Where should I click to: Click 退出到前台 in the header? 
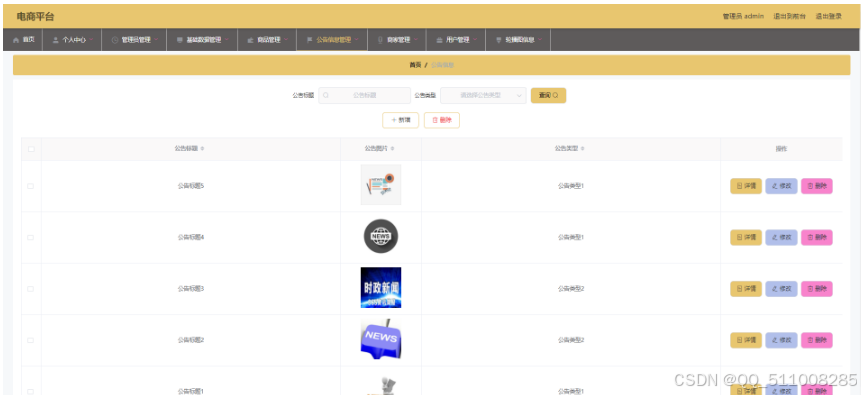(790, 16)
